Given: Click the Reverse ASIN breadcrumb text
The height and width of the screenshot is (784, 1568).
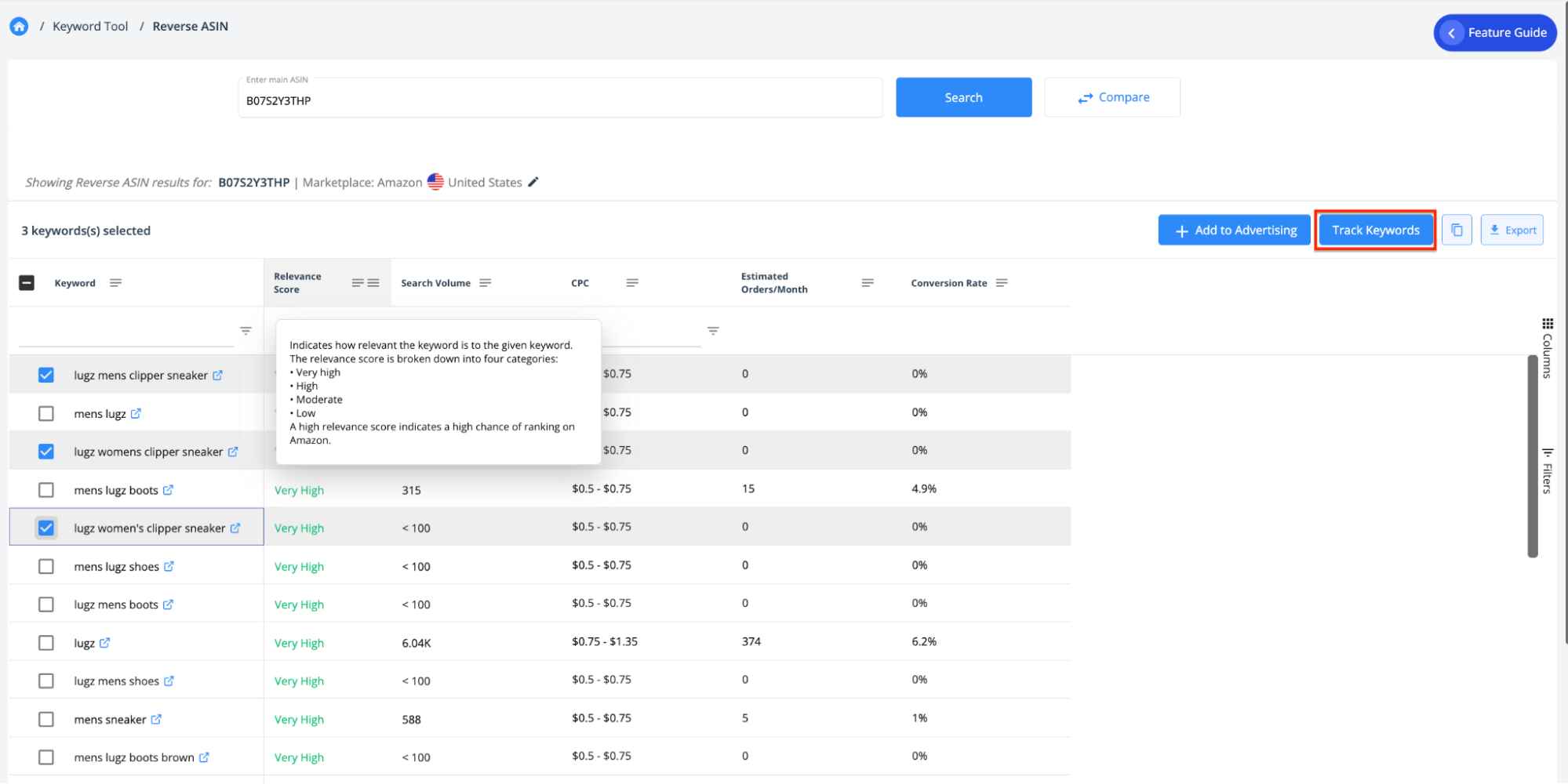Looking at the screenshot, I should [190, 26].
